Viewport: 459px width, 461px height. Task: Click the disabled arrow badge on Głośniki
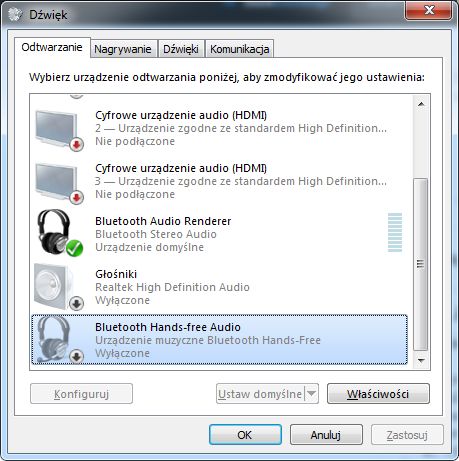click(76, 303)
